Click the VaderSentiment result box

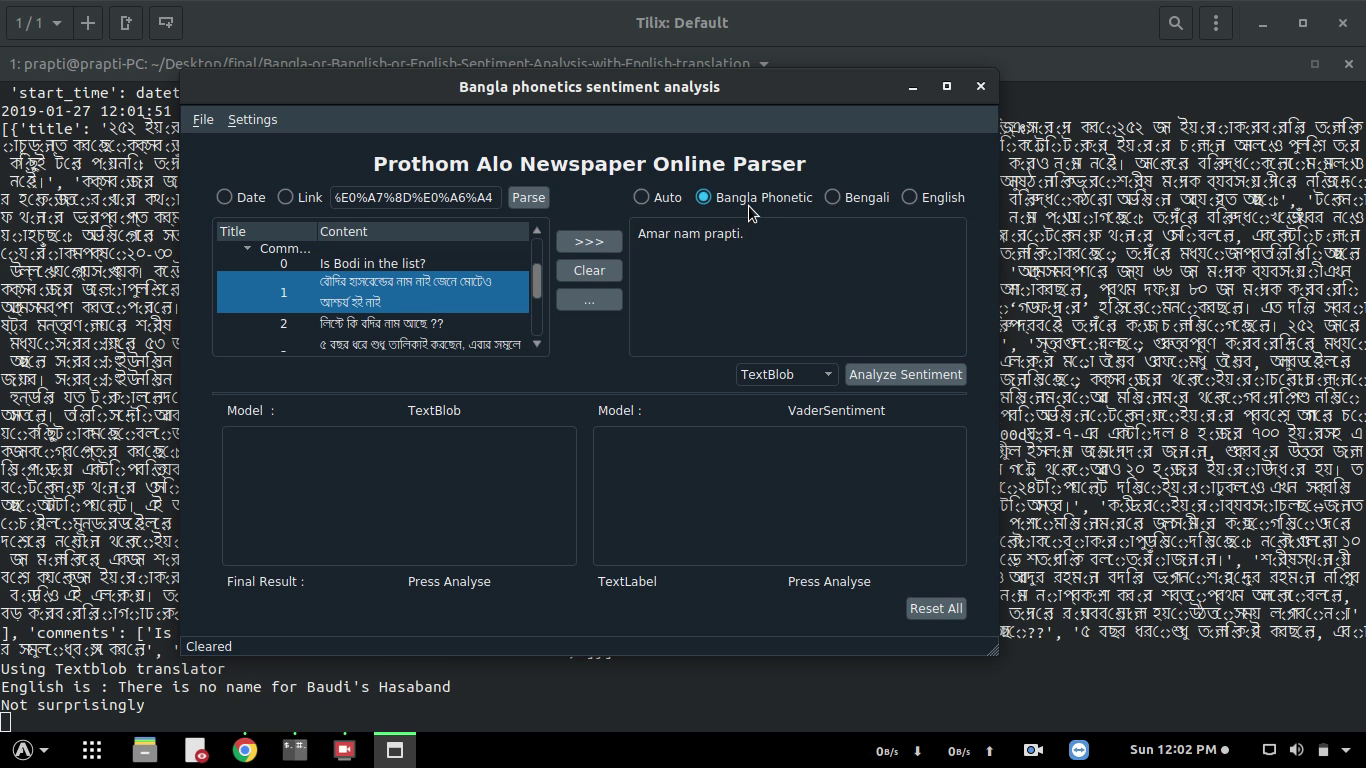779,496
